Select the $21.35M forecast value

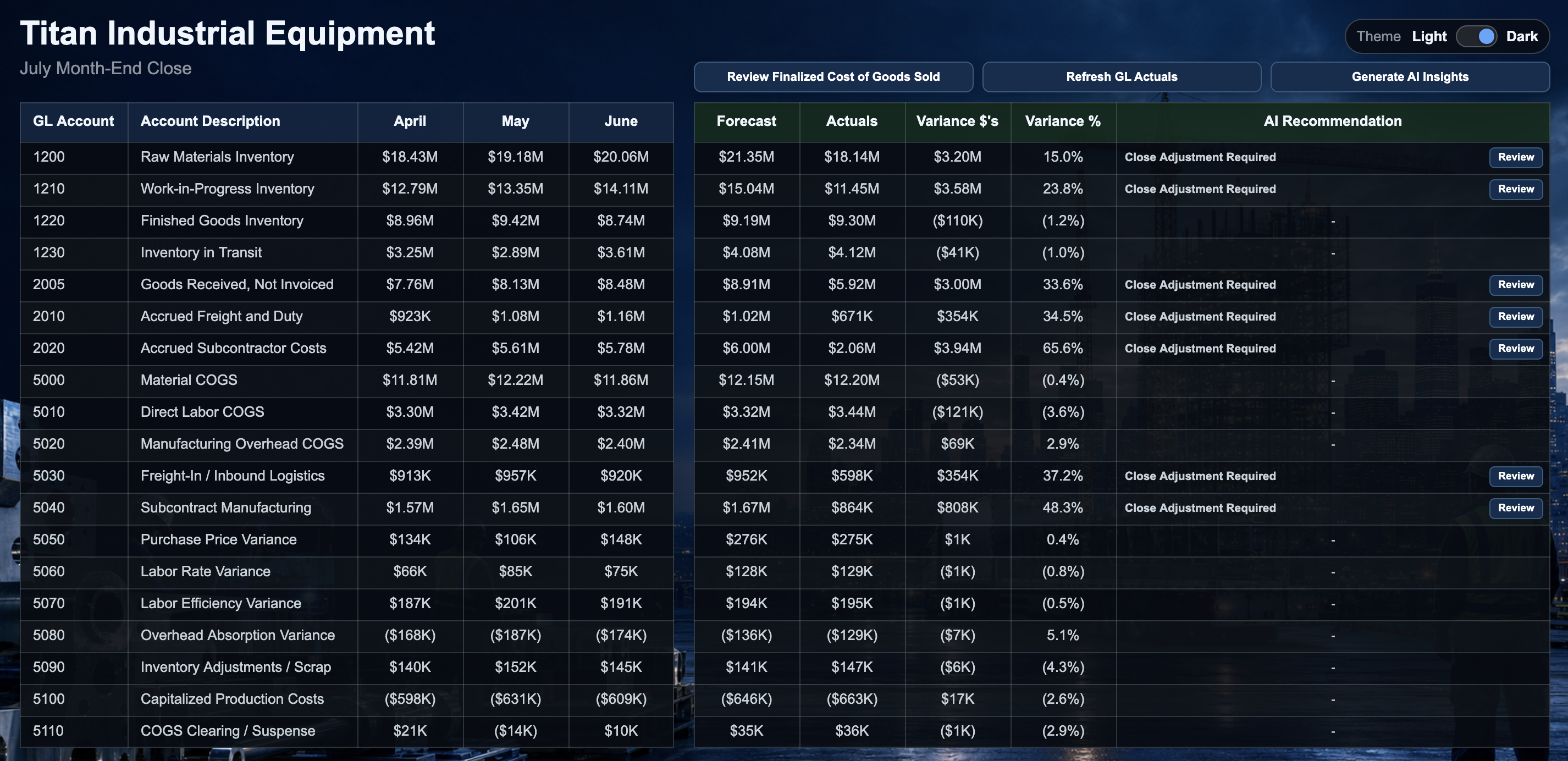tap(746, 157)
